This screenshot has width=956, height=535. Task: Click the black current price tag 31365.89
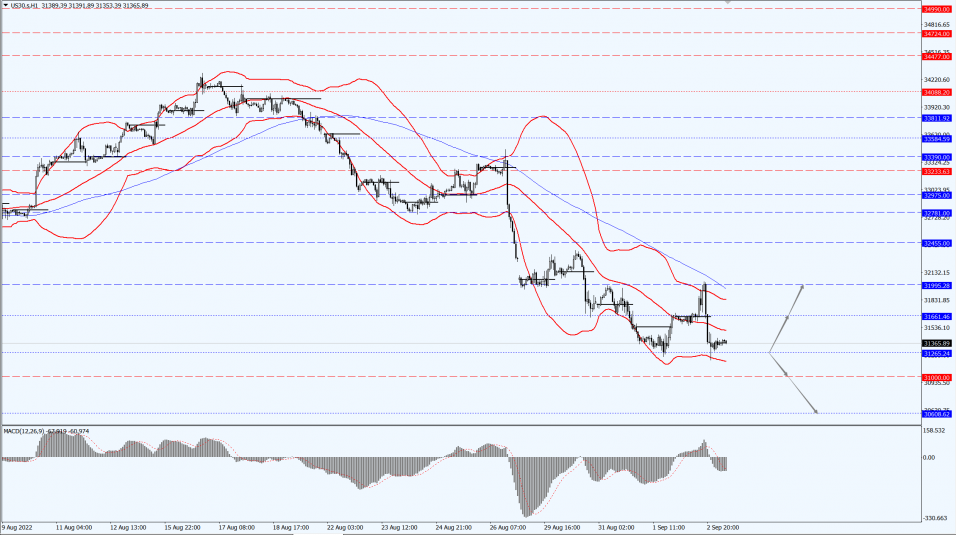click(x=936, y=343)
